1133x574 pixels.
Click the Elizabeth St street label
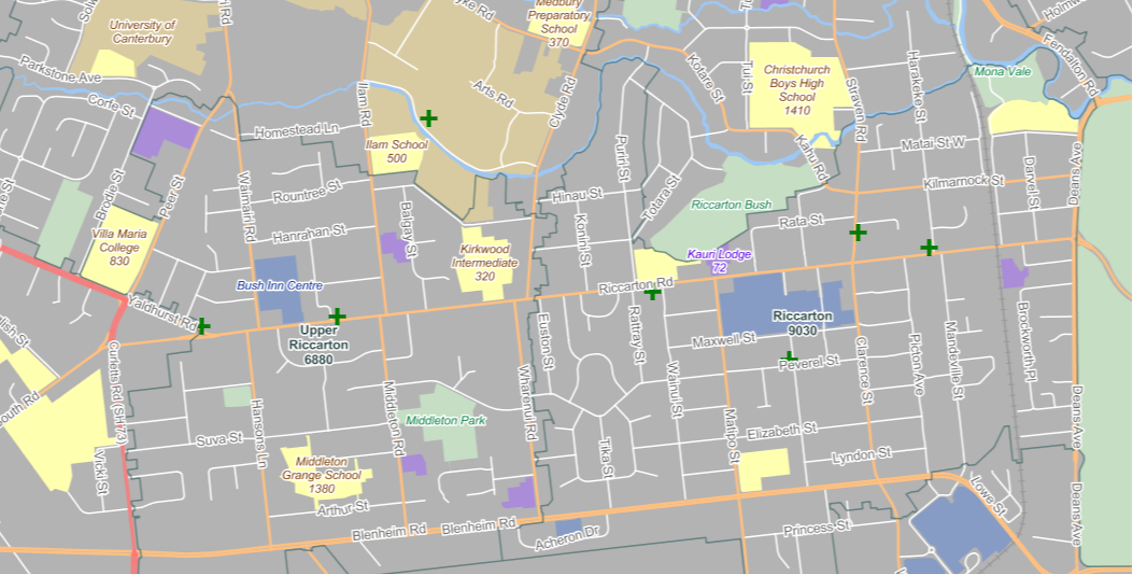coord(782,432)
